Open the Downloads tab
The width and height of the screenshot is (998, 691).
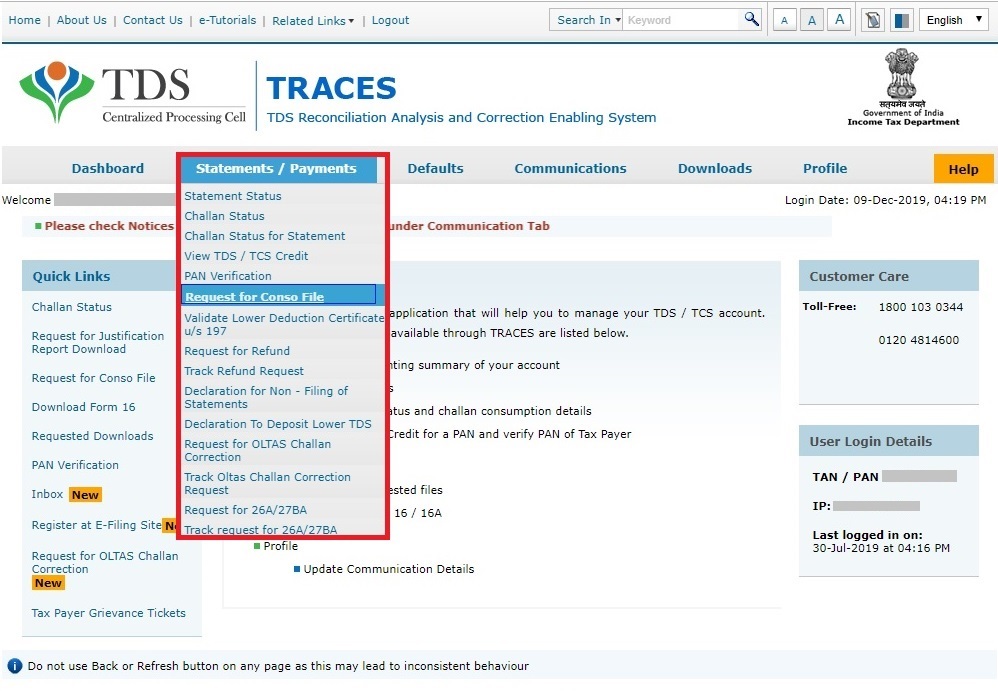click(x=715, y=169)
